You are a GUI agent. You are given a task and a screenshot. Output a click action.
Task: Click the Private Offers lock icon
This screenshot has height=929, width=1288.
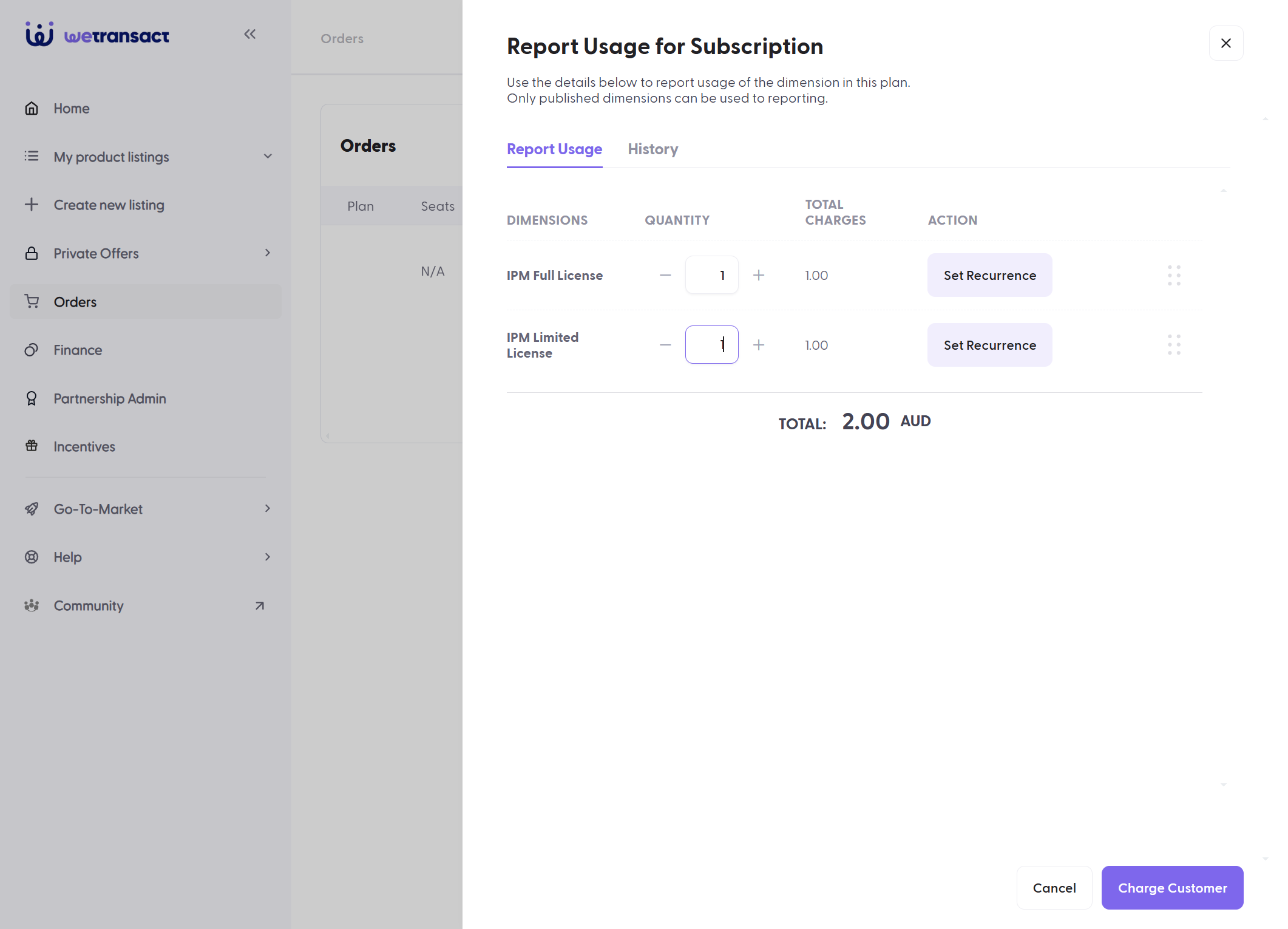[x=32, y=253]
